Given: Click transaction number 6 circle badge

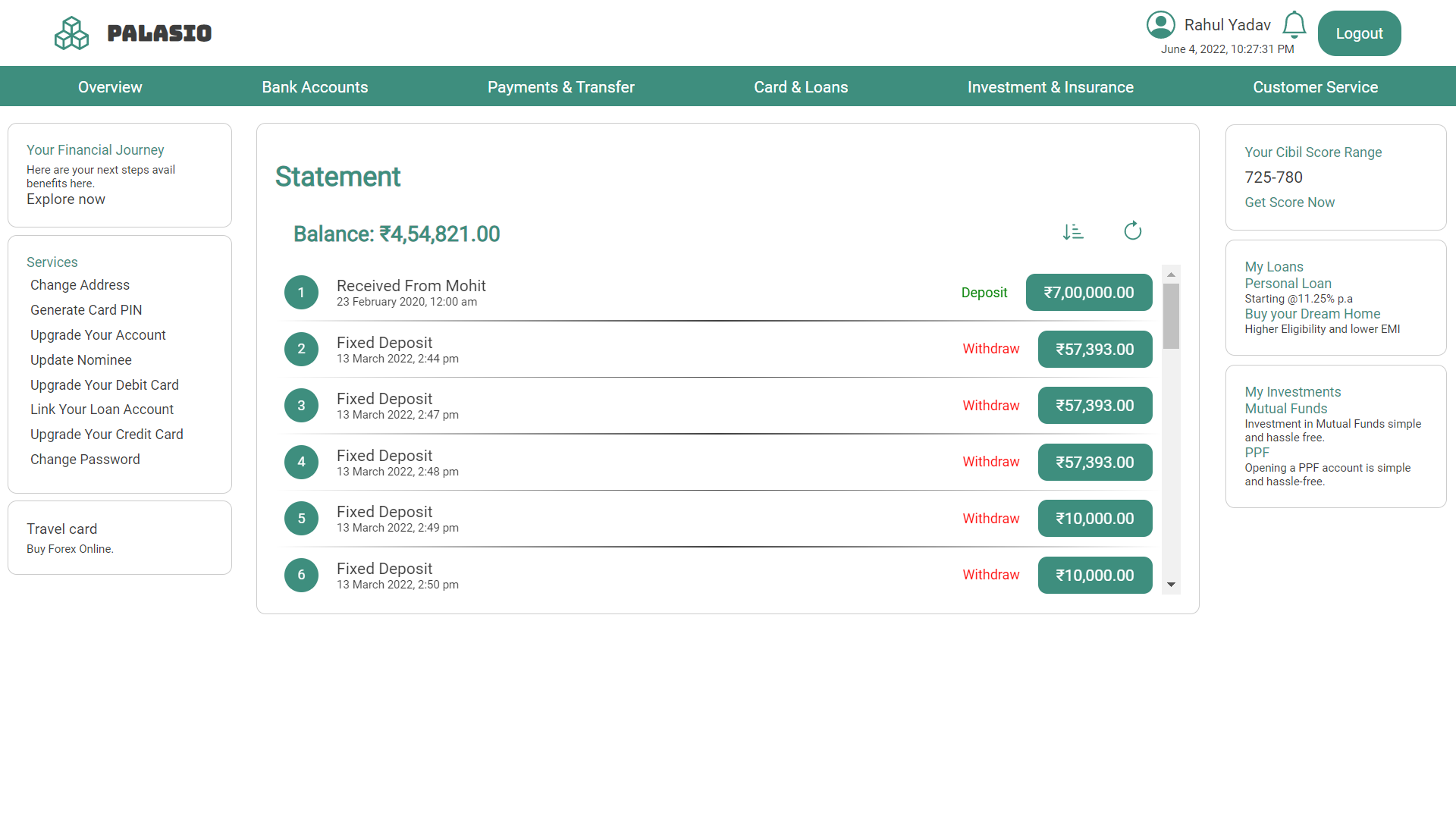Looking at the screenshot, I should (x=301, y=575).
